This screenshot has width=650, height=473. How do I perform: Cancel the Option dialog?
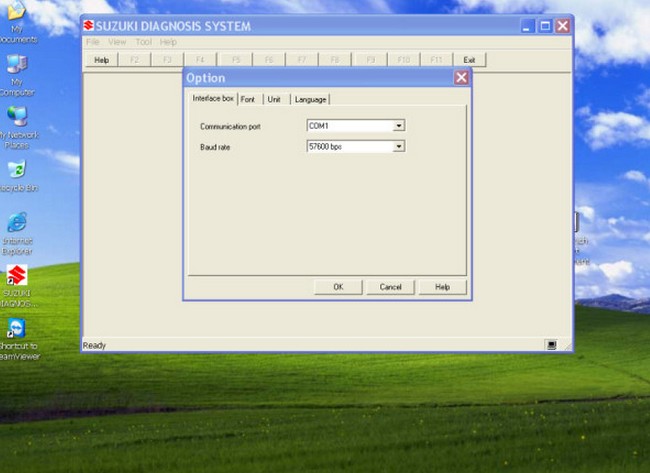[390, 287]
